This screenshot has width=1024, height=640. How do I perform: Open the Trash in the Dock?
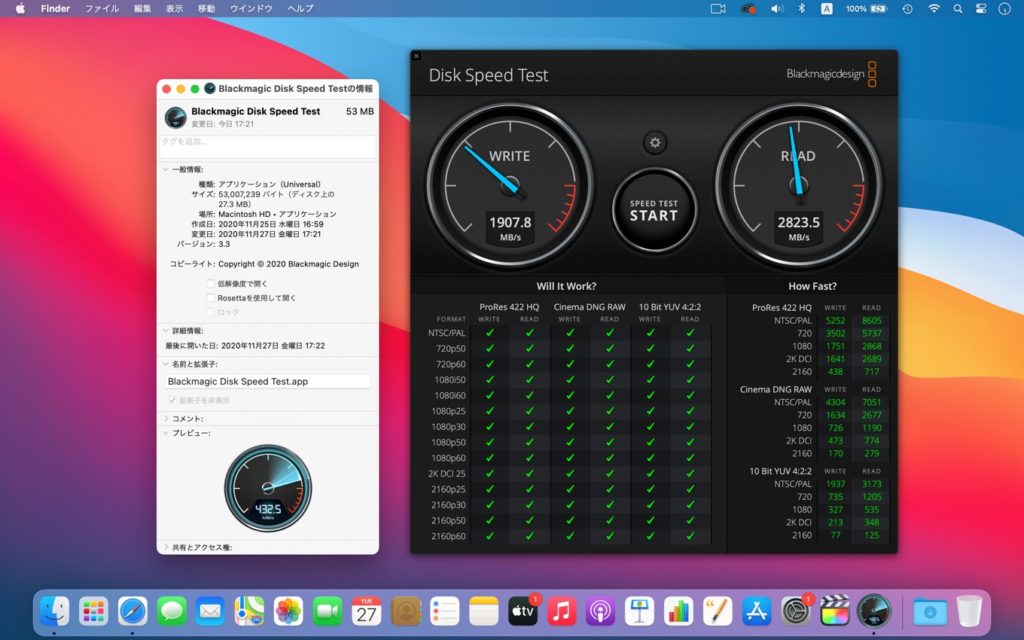click(x=969, y=611)
